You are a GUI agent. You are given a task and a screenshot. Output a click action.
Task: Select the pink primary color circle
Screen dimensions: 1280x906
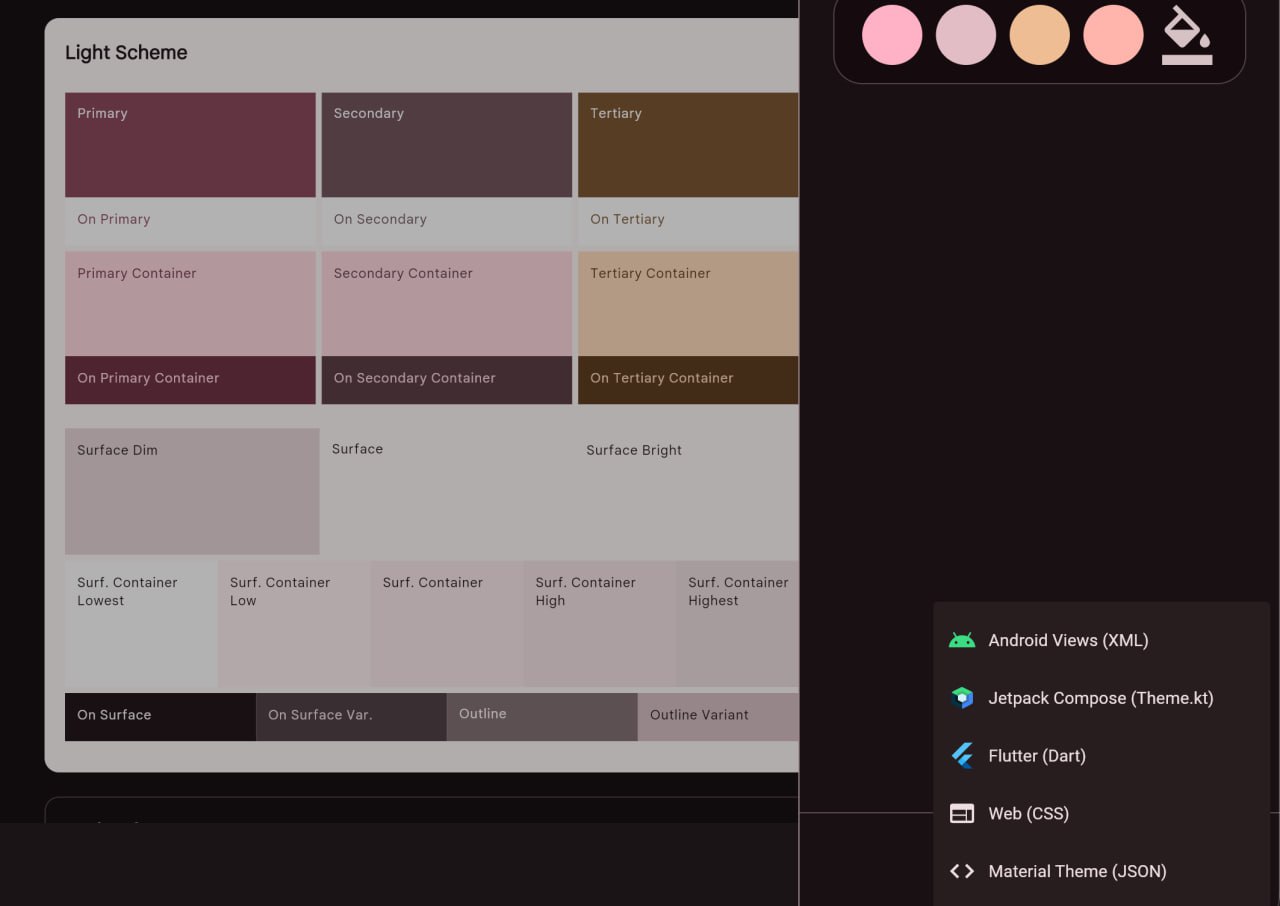892,35
